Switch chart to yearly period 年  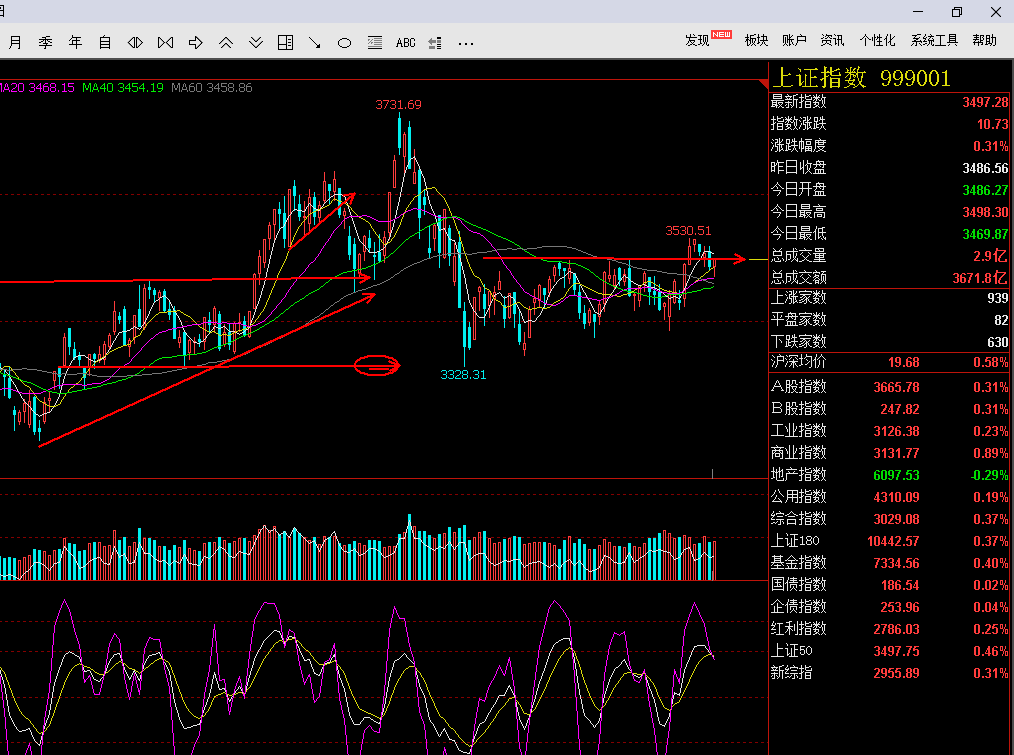[x=76, y=43]
